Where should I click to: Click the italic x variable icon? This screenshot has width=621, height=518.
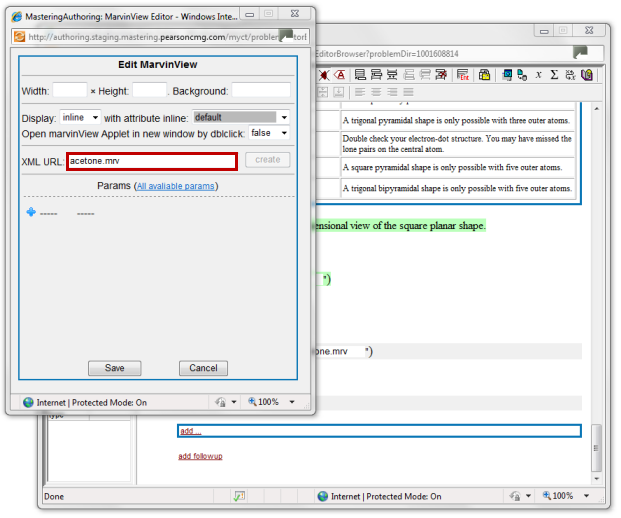point(539,74)
